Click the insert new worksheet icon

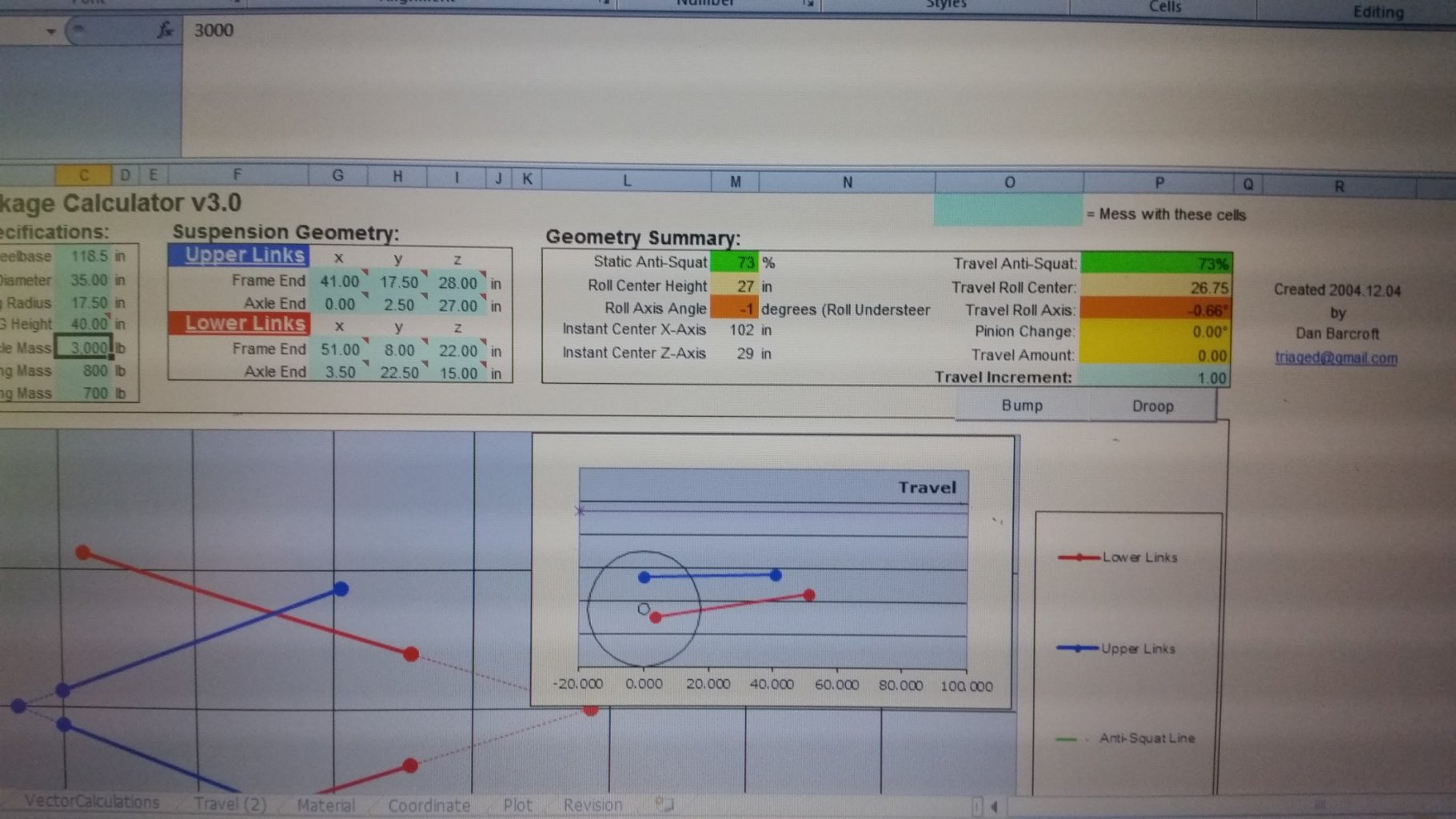[663, 803]
